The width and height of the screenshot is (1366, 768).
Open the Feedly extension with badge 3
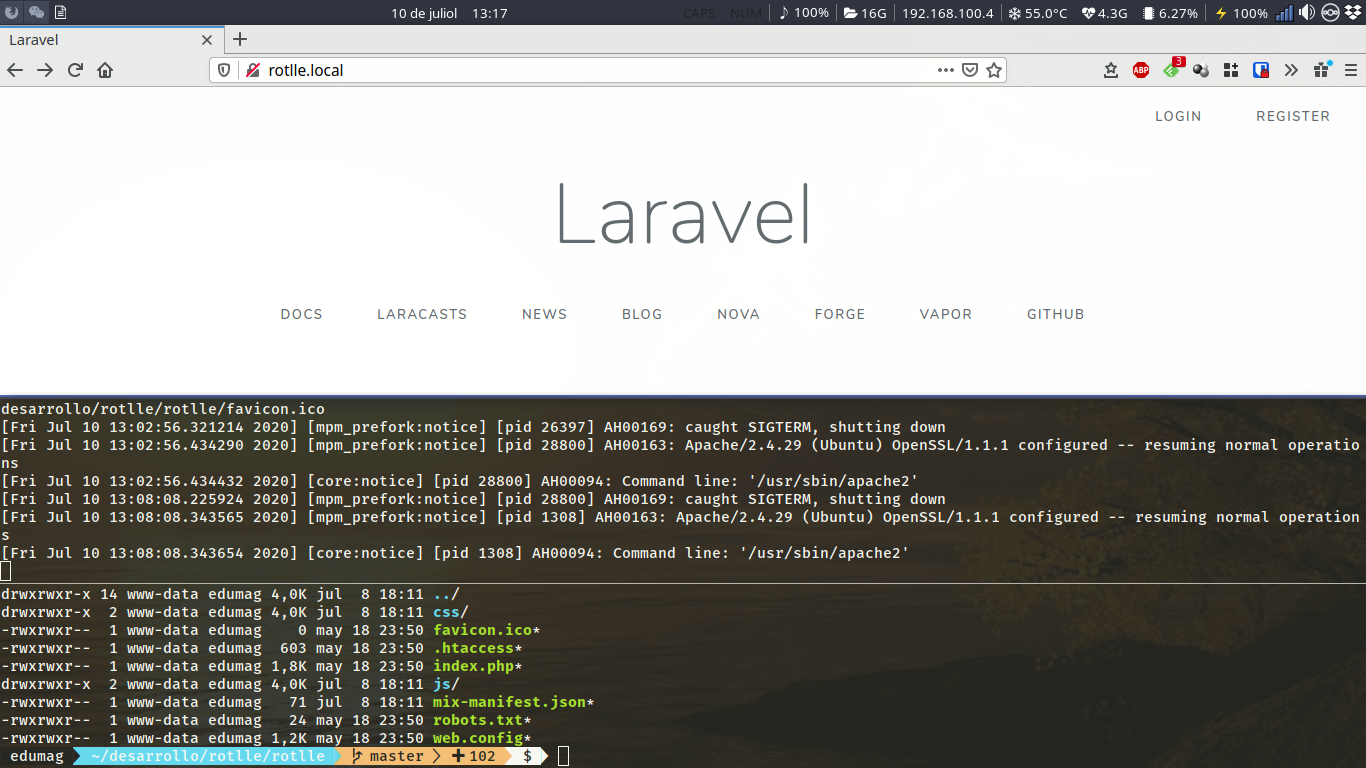[1172, 69]
